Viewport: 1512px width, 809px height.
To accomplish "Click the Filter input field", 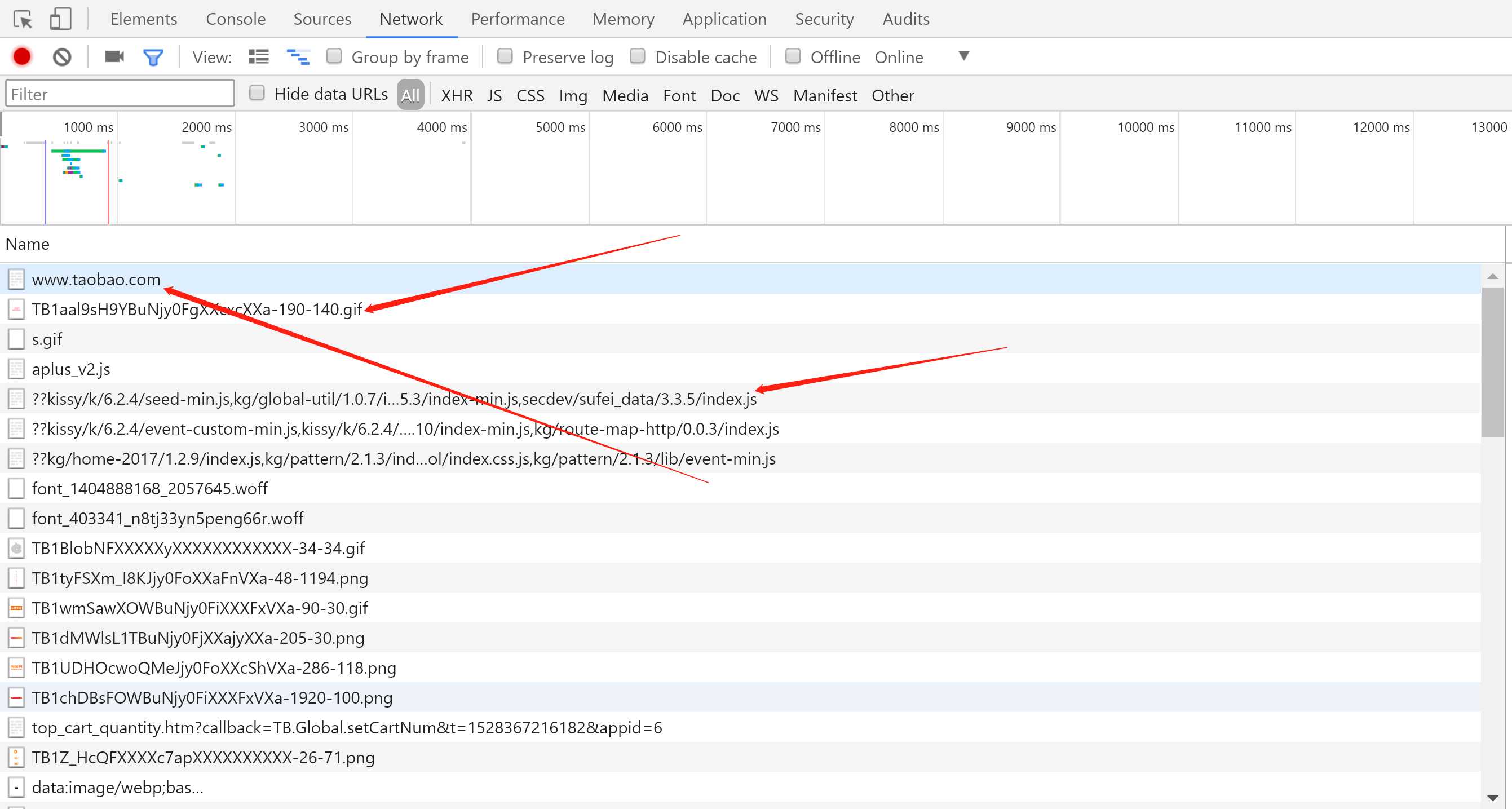I will [119, 94].
